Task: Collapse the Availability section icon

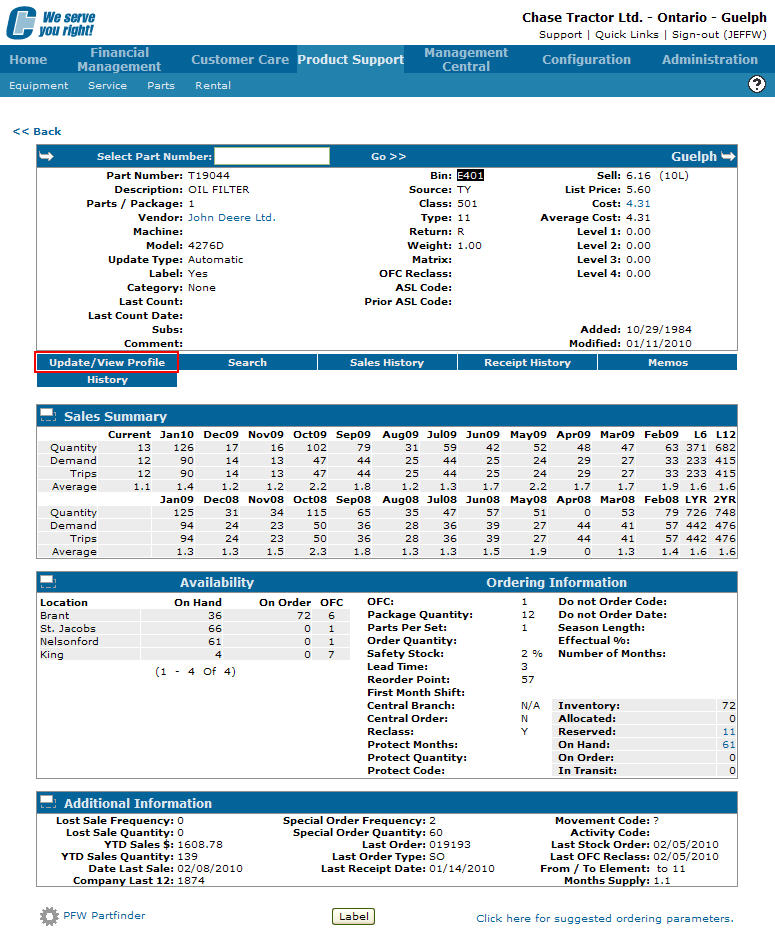Action: coord(48,581)
